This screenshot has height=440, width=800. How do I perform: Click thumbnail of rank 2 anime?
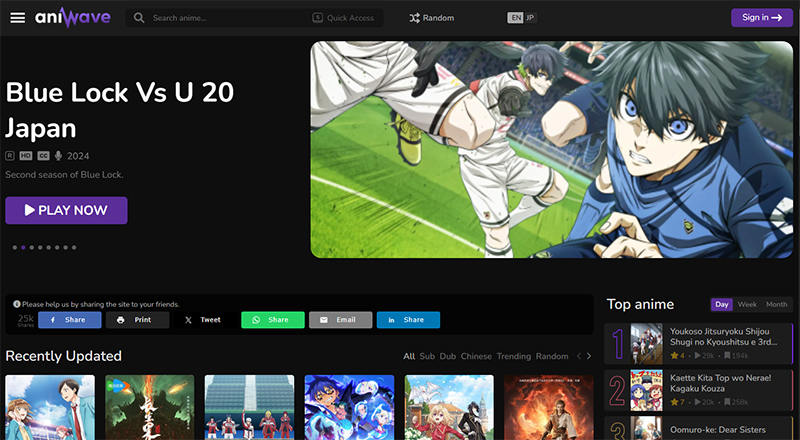646,390
